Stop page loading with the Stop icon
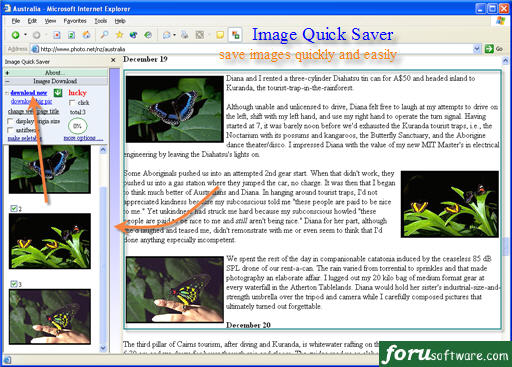 tap(57, 35)
